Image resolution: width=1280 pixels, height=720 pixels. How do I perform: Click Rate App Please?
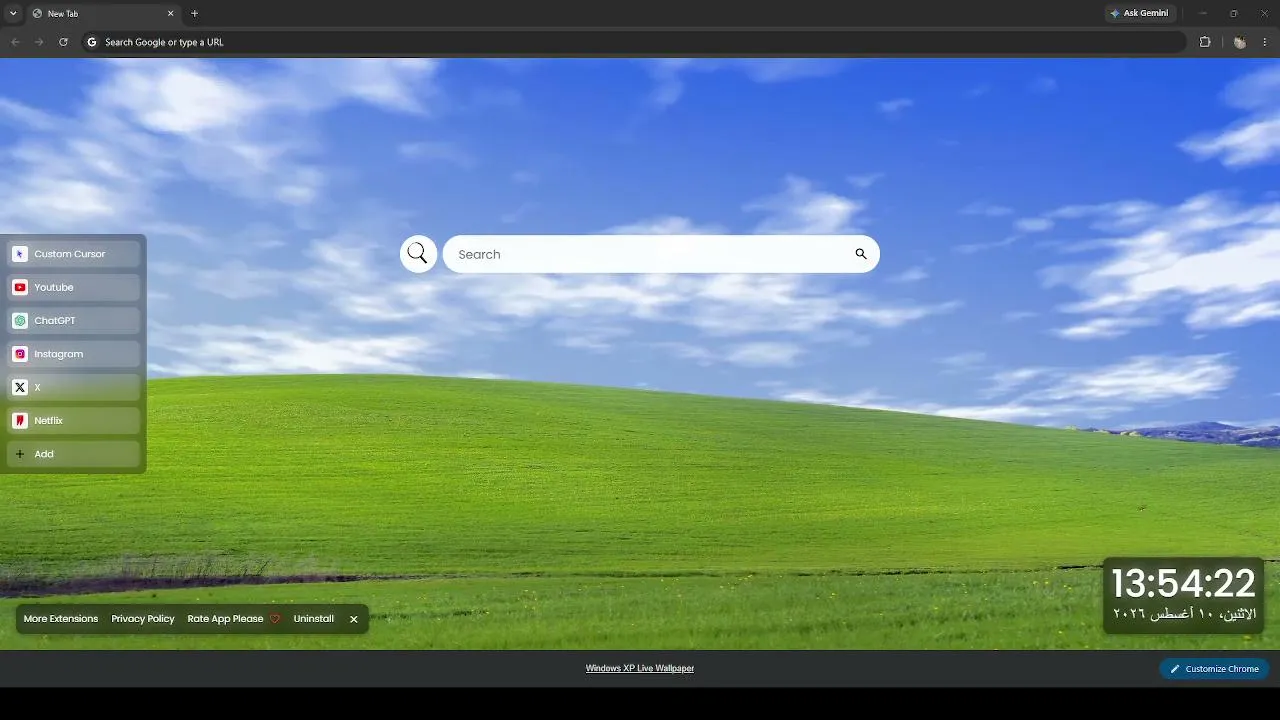(234, 619)
